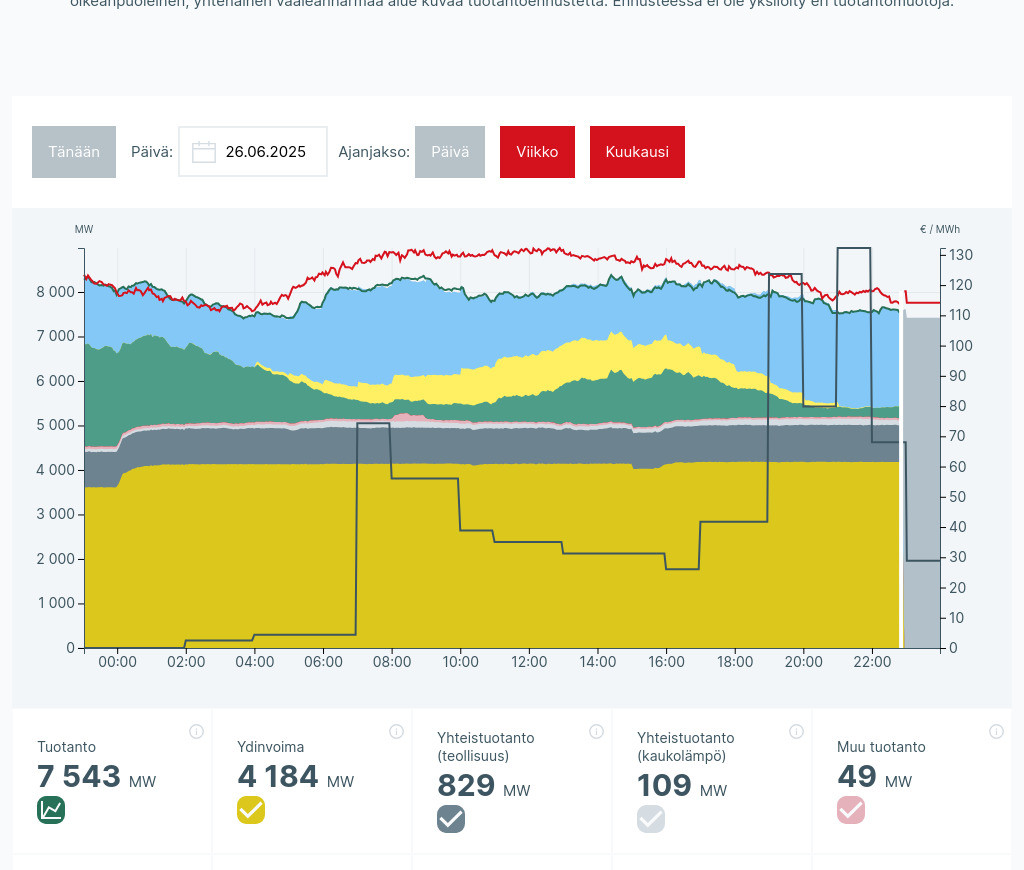1024x870 pixels.
Task: Click info icon for Yhteistuotanto (teollisuus)
Action: coord(596,732)
